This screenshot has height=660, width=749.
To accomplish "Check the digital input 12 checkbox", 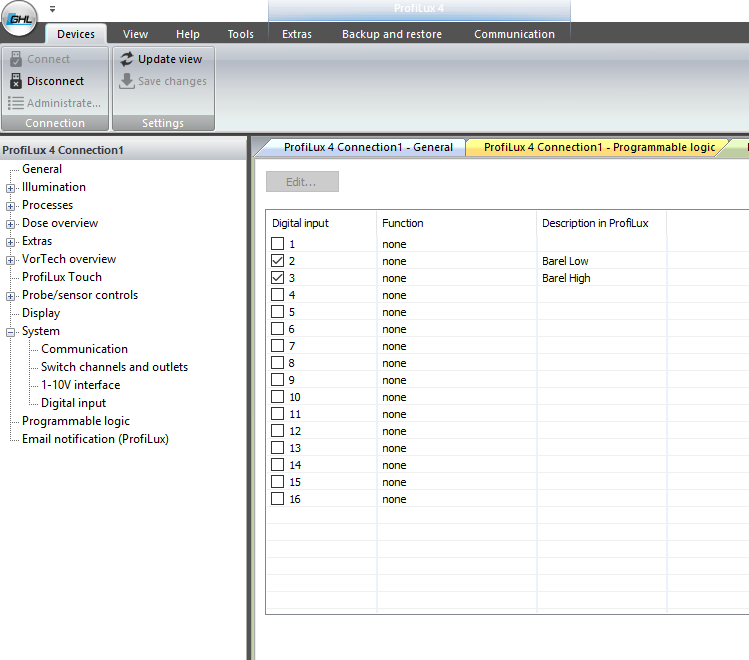I will pyautogui.click(x=278, y=431).
